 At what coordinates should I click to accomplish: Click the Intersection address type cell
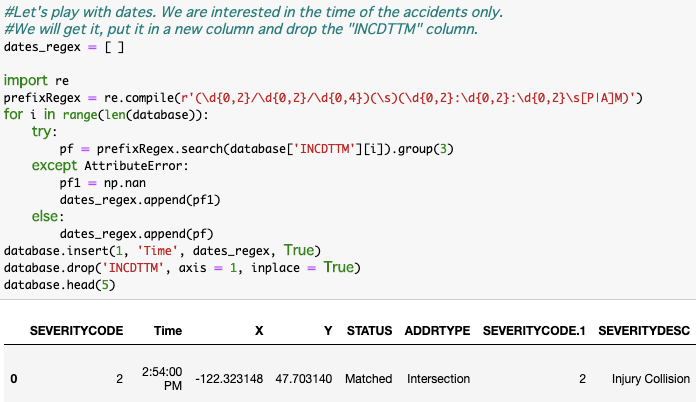pos(438,378)
